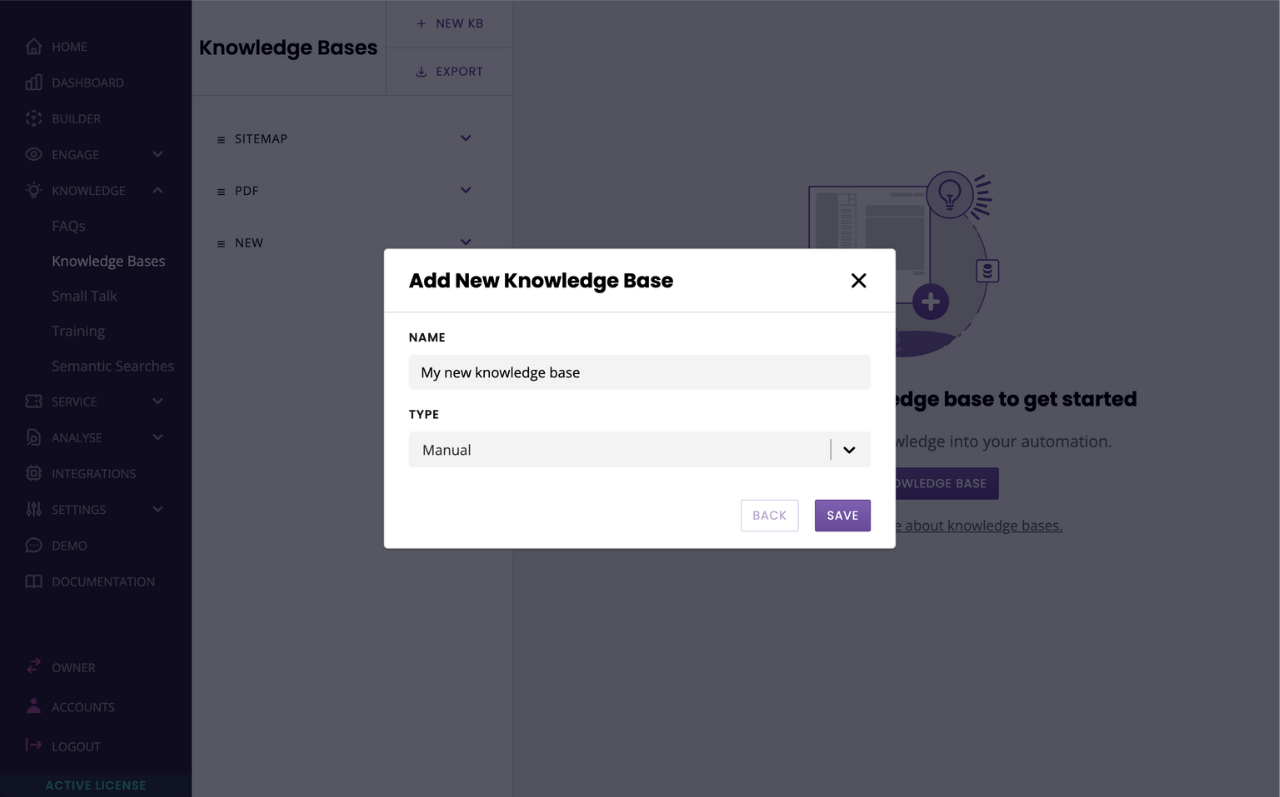The height and width of the screenshot is (797, 1280).
Task: Collapse the Knowledge menu chevron
Action: [x=158, y=190]
